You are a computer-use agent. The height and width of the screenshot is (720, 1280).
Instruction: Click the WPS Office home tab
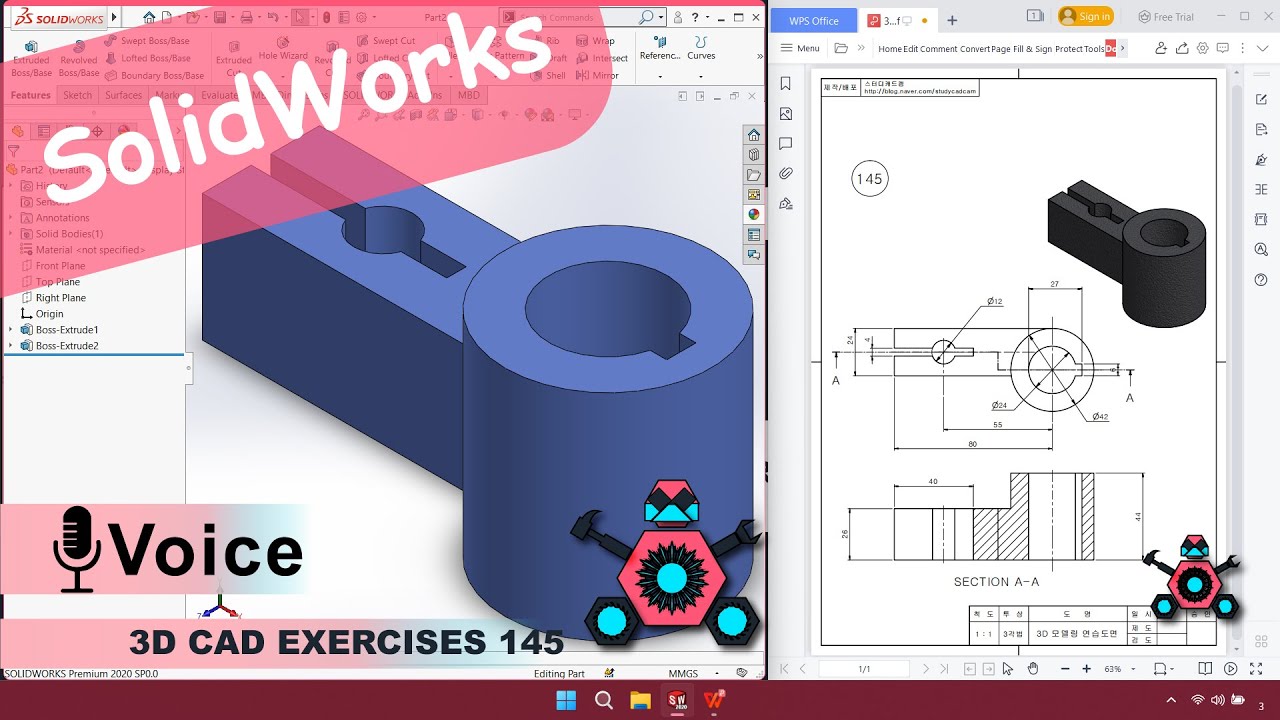click(x=812, y=20)
